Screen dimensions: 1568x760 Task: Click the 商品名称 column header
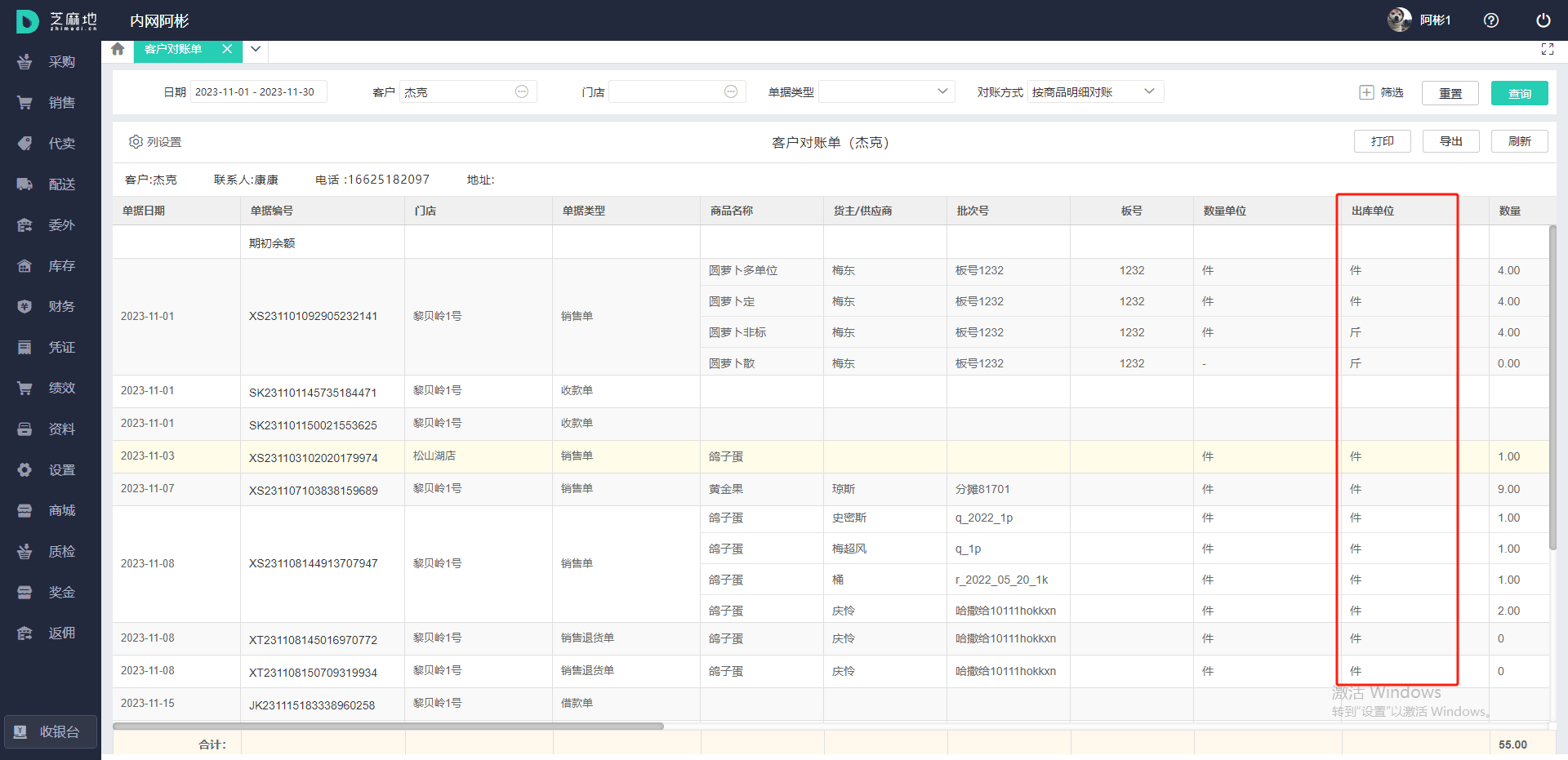[x=762, y=211]
